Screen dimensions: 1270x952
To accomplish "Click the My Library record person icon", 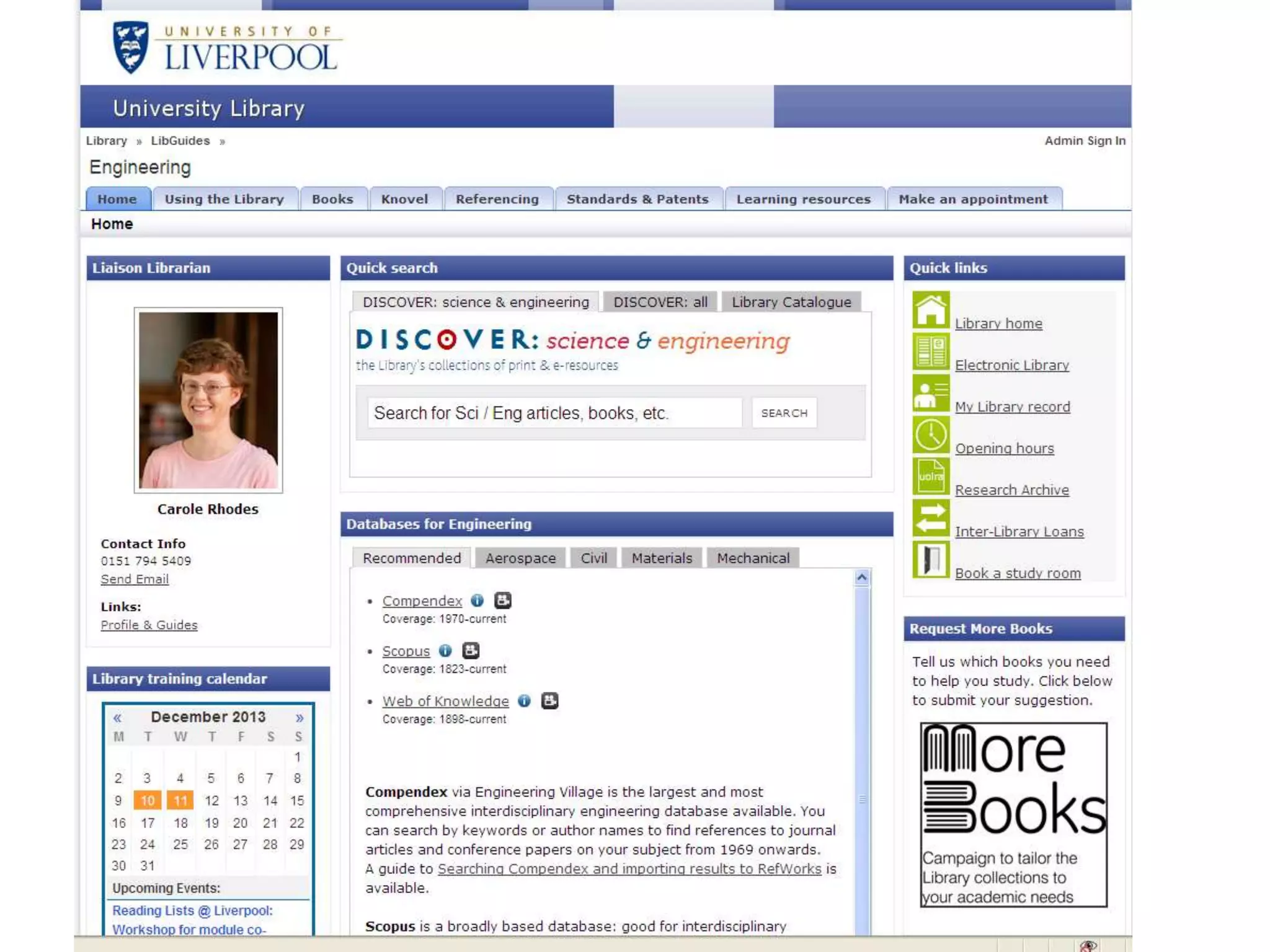I will (x=930, y=393).
